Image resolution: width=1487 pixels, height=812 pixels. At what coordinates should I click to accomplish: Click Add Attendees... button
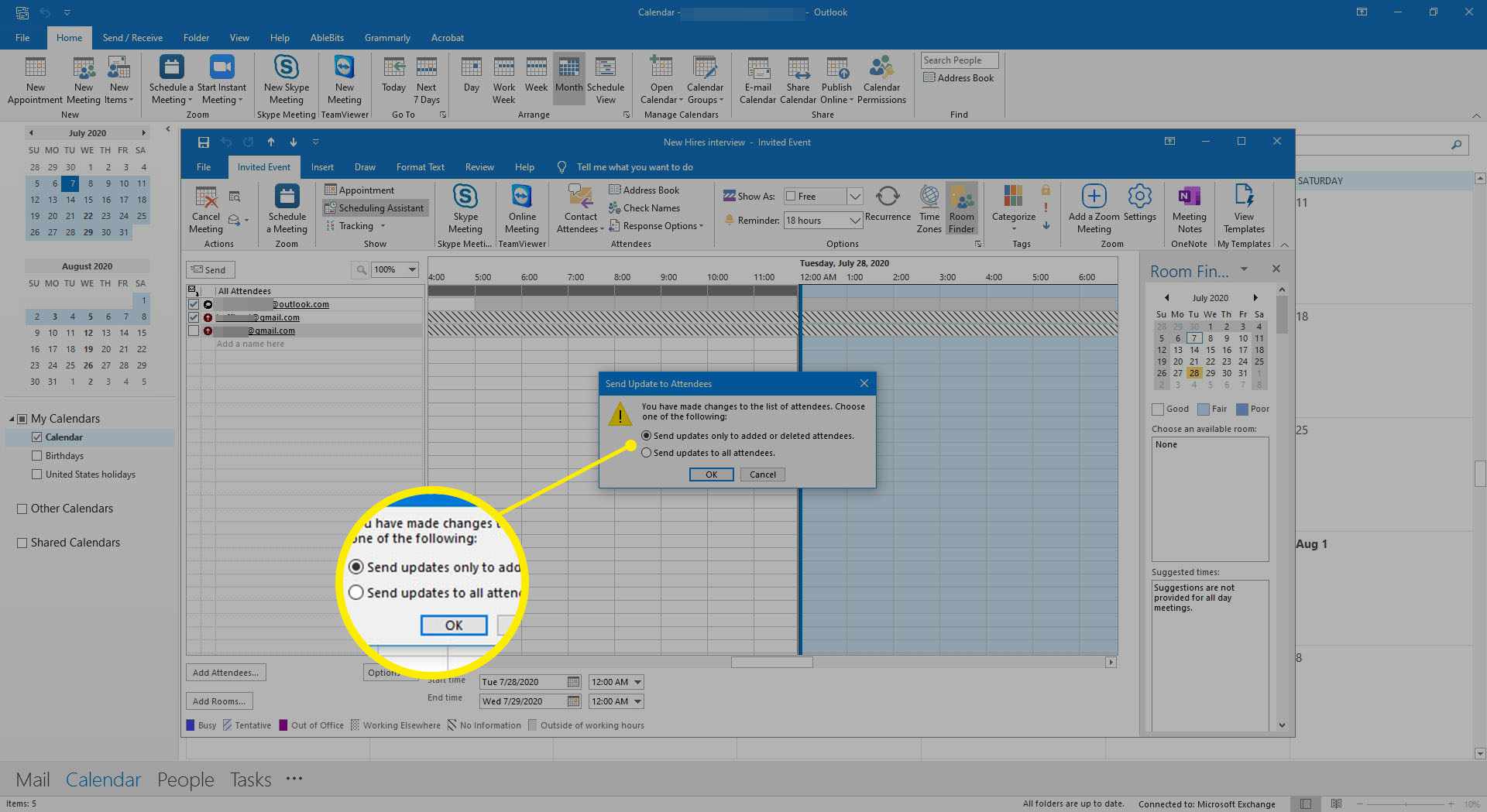click(225, 673)
